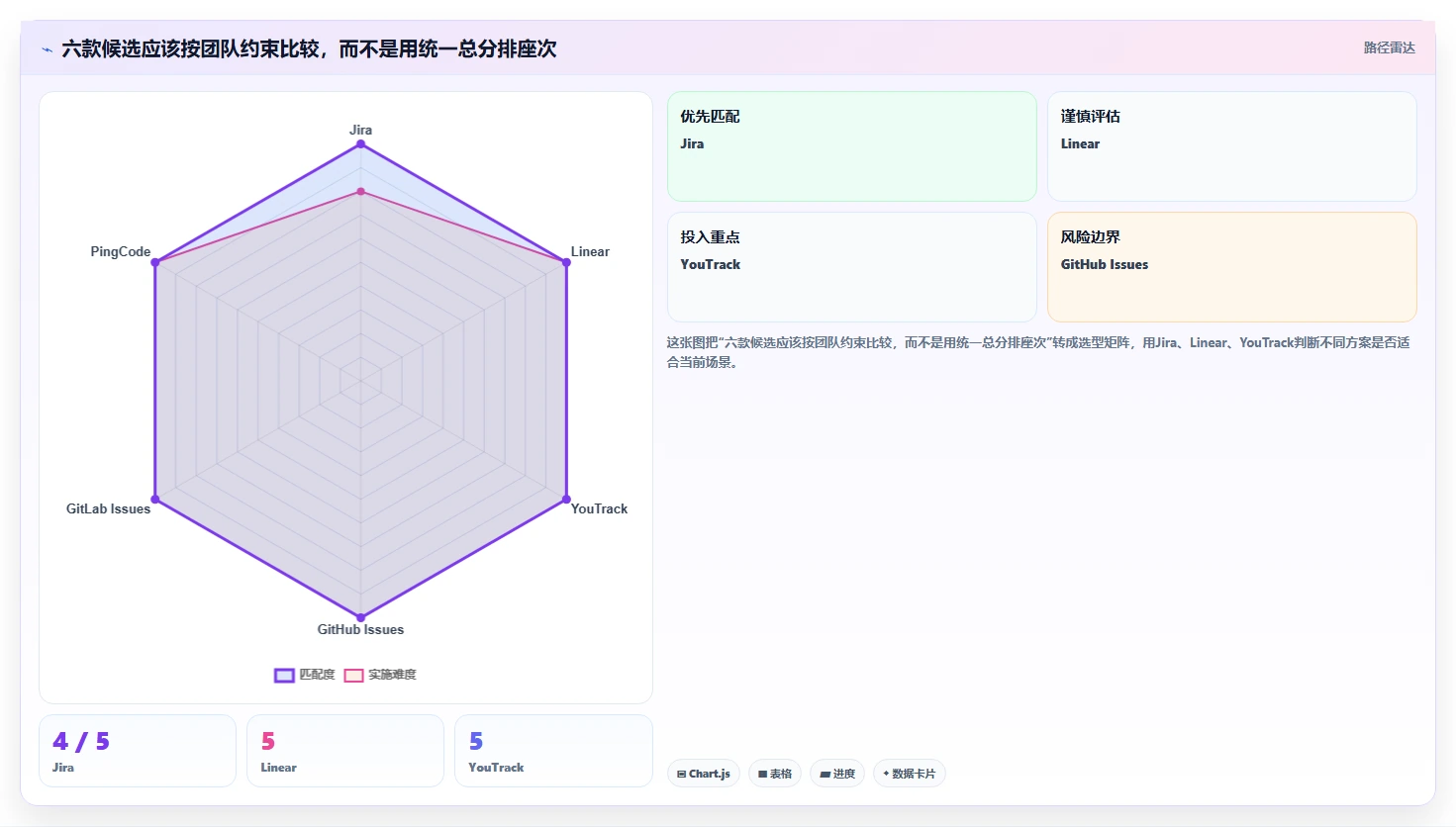Image resolution: width=1456 pixels, height=827 pixels.
Task: Open the 投入重点 YouTrack card
Action: (x=852, y=267)
